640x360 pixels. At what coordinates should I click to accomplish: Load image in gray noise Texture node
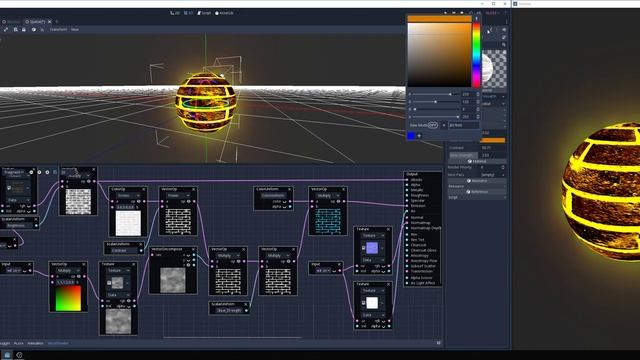pos(109,282)
